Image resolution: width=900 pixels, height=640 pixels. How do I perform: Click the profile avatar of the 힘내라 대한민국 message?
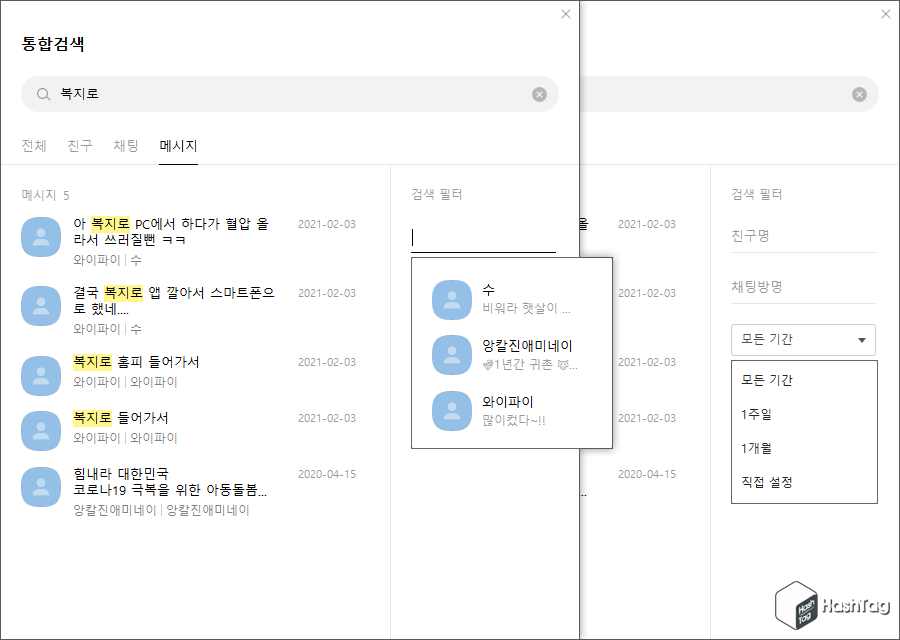(41, 487)
